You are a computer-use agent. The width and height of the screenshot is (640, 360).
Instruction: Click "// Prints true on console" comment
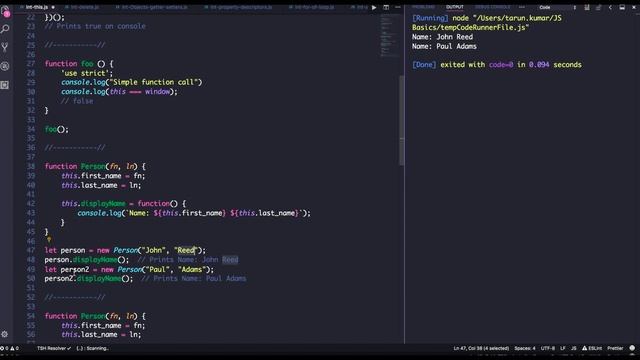95,26
